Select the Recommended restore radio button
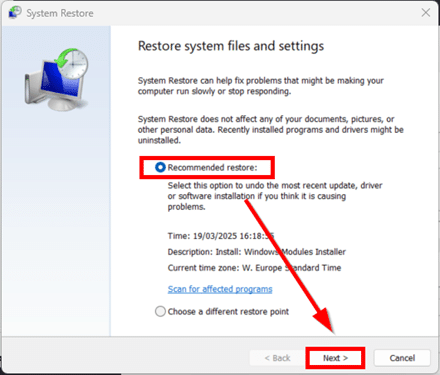This screenshot has height=375, width=440. coord(160,167)
